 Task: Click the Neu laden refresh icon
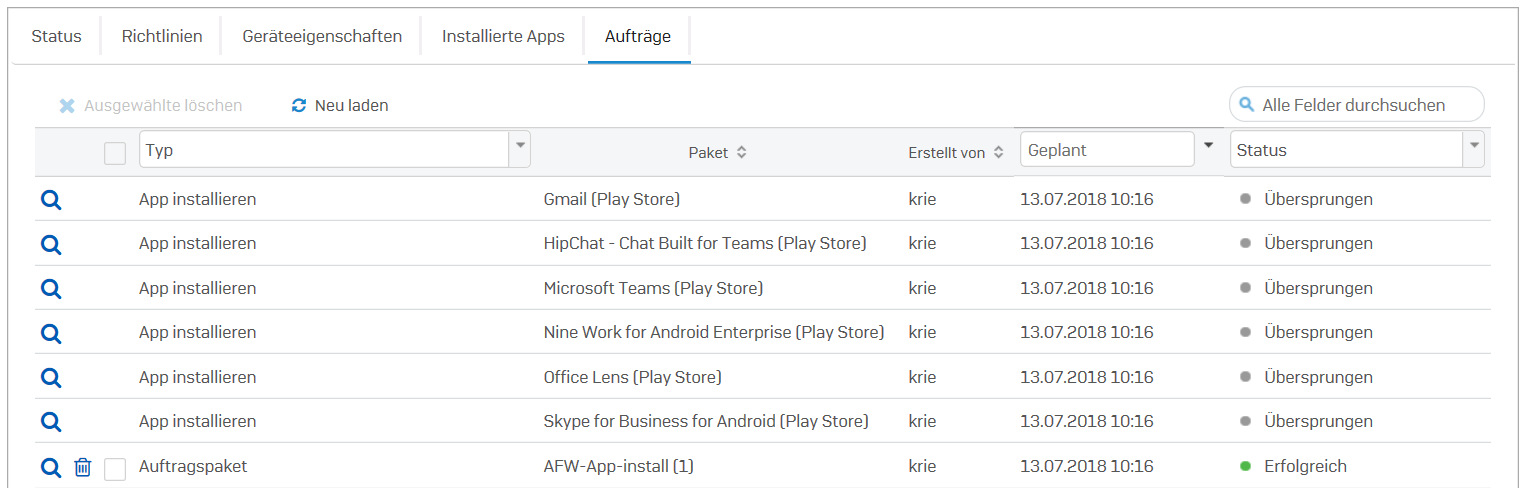[x=298, y=105]
